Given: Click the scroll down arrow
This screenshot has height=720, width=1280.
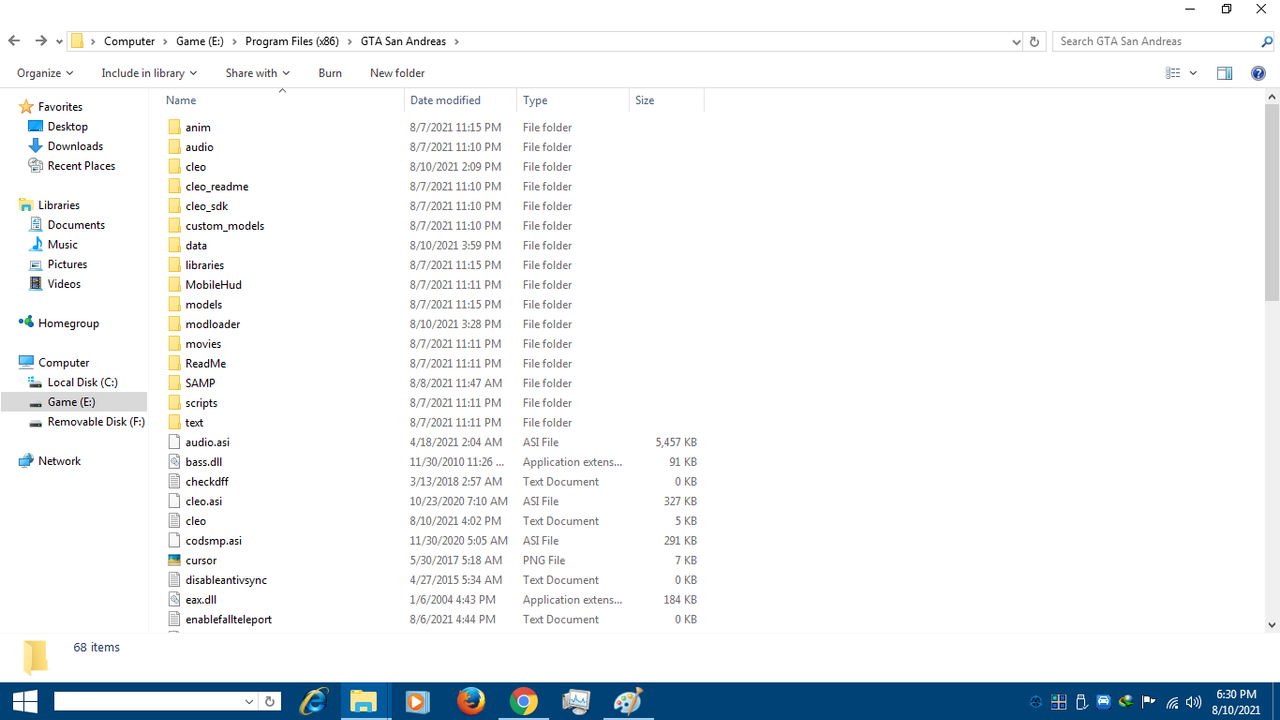Looking at the screenshot, I should tap(1272, 625).
